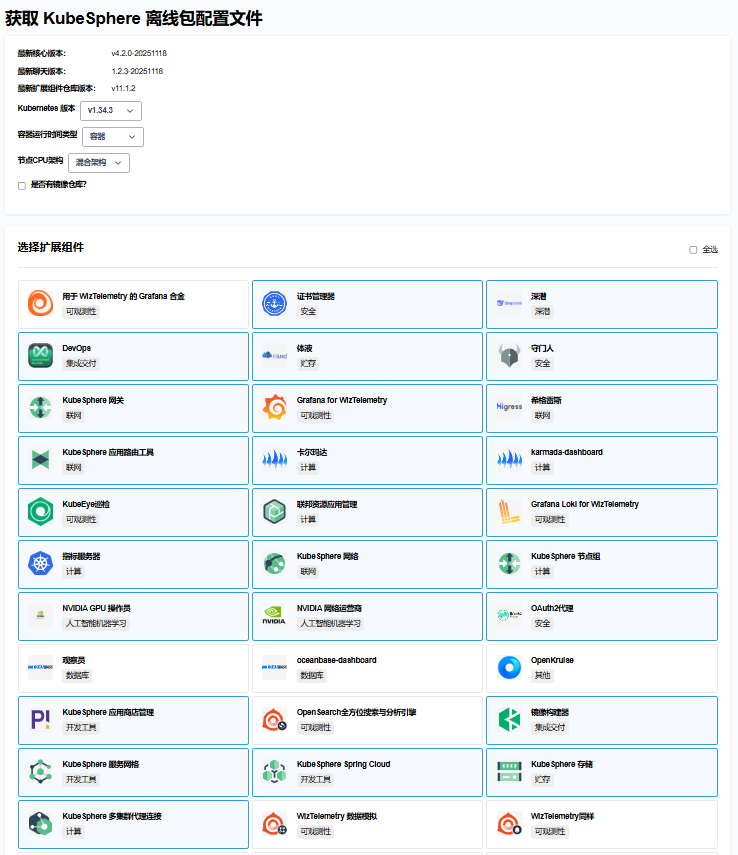
Task: Click the KubeSphere 应用商店管理 icon
Action: (40, 719)
